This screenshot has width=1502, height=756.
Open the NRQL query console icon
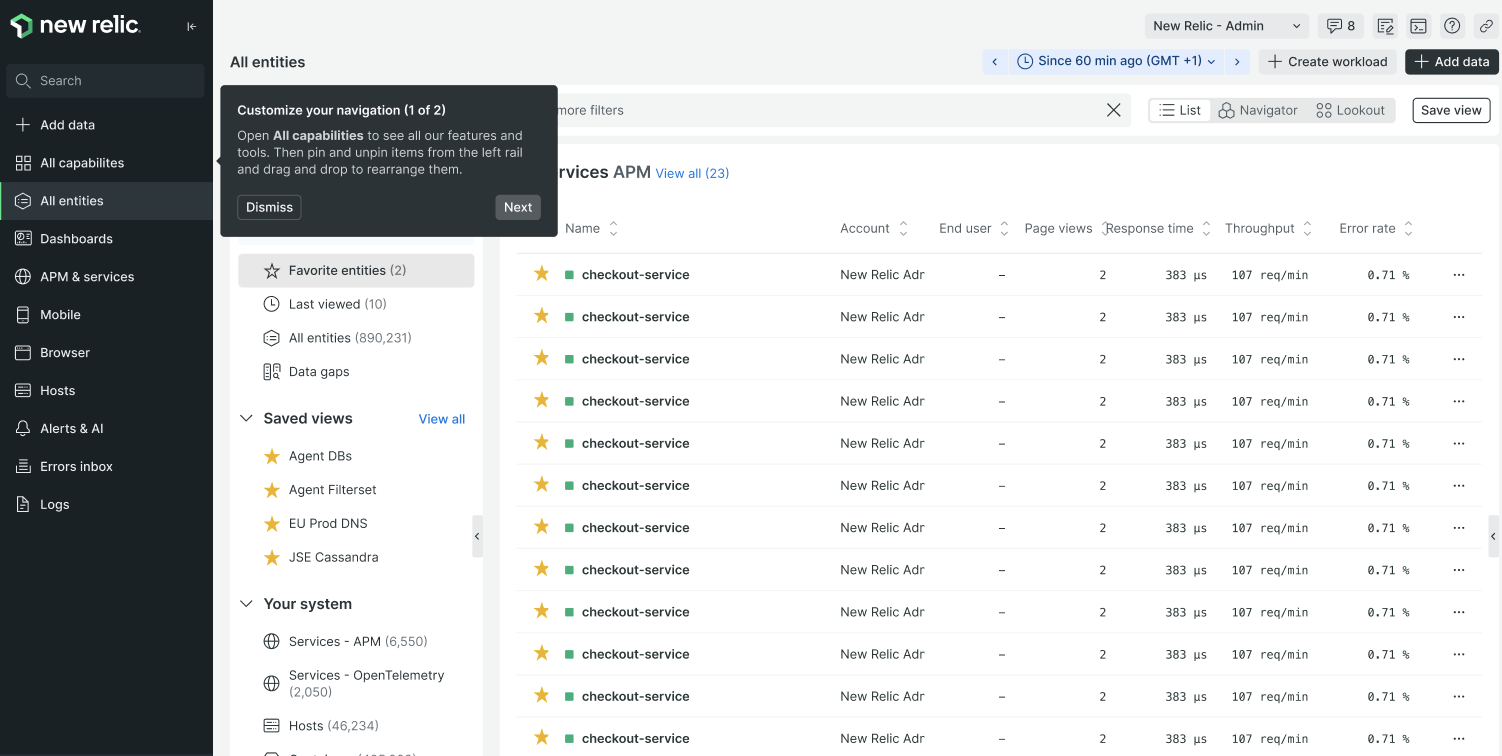point(1418,26)
